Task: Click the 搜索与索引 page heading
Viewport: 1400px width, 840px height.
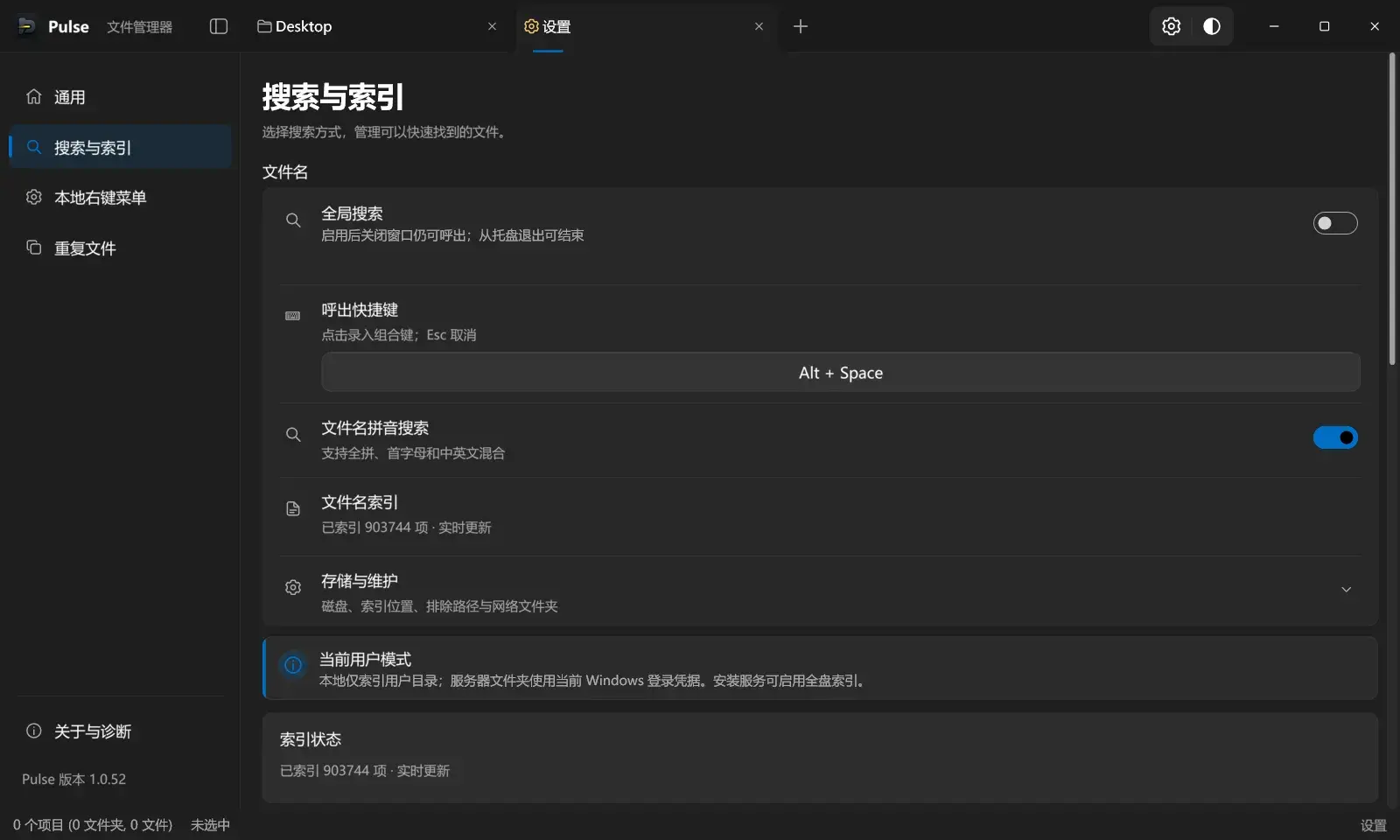Action: coord(333,97)
